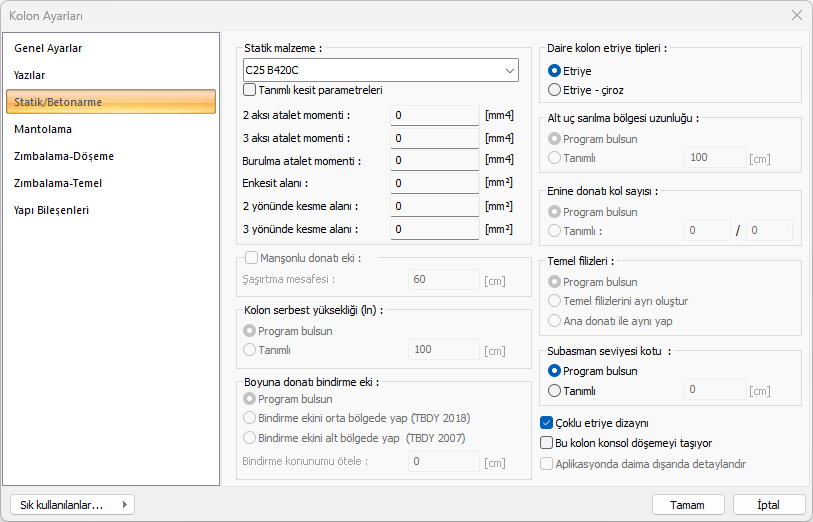This screenshot has width=813, height=522.
Task: Choose Program bulsun for Subasman seviyesi kotu
Action: pos(555,371)
